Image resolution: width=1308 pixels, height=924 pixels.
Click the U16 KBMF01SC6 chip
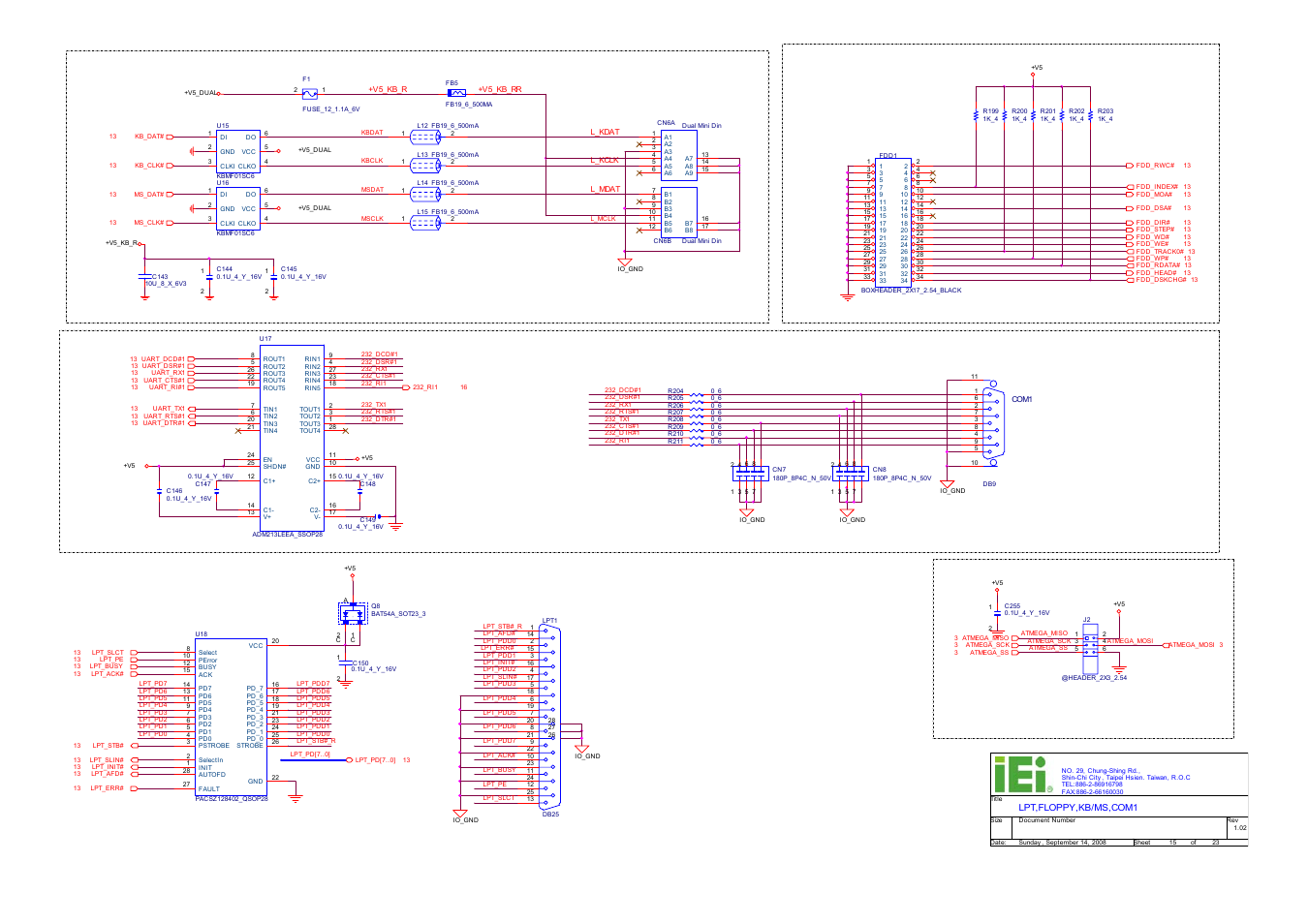pyautogui.click(x=237, y=208)
